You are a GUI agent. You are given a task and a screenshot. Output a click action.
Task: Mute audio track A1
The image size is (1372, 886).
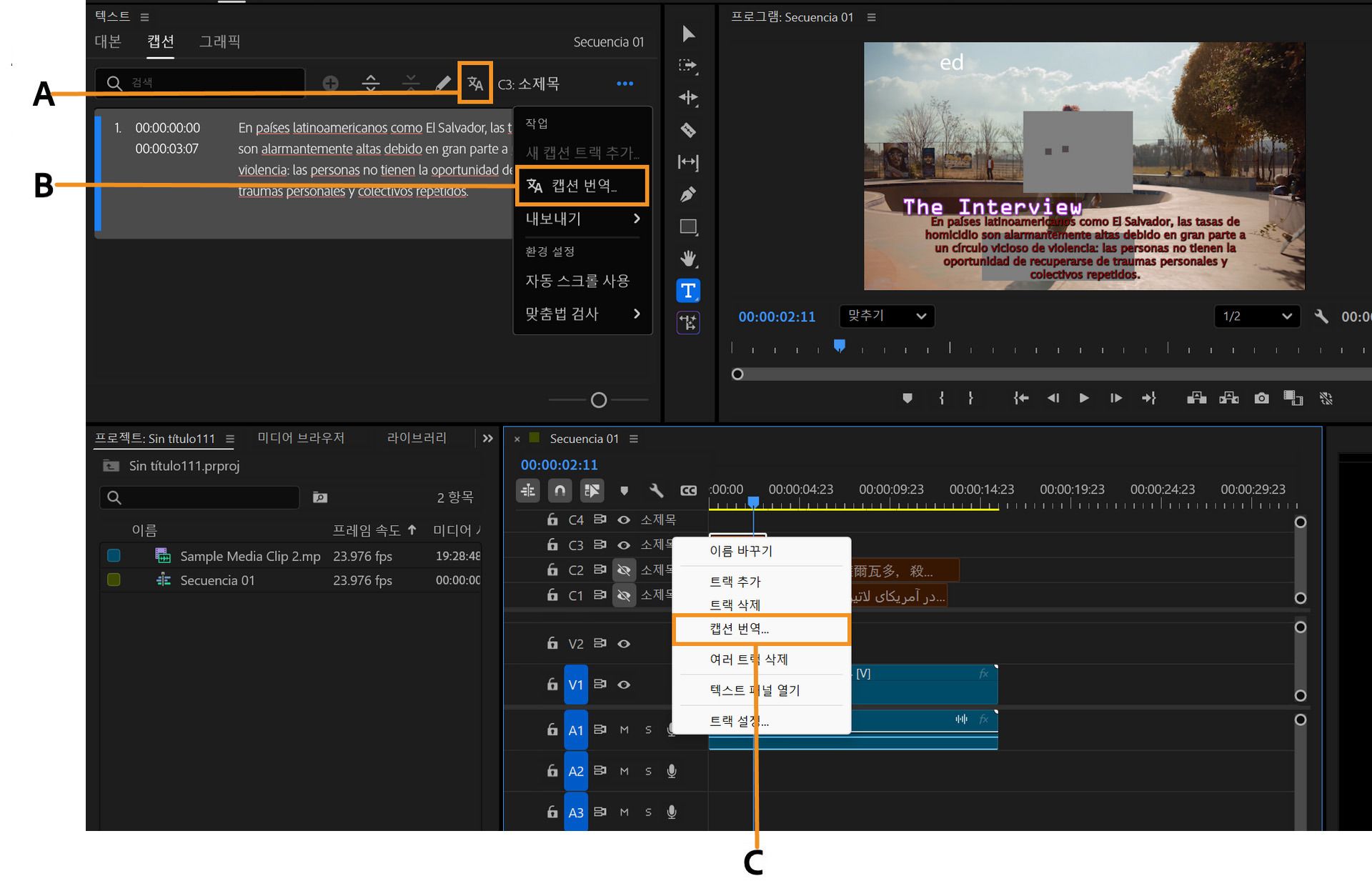(622, 730)
